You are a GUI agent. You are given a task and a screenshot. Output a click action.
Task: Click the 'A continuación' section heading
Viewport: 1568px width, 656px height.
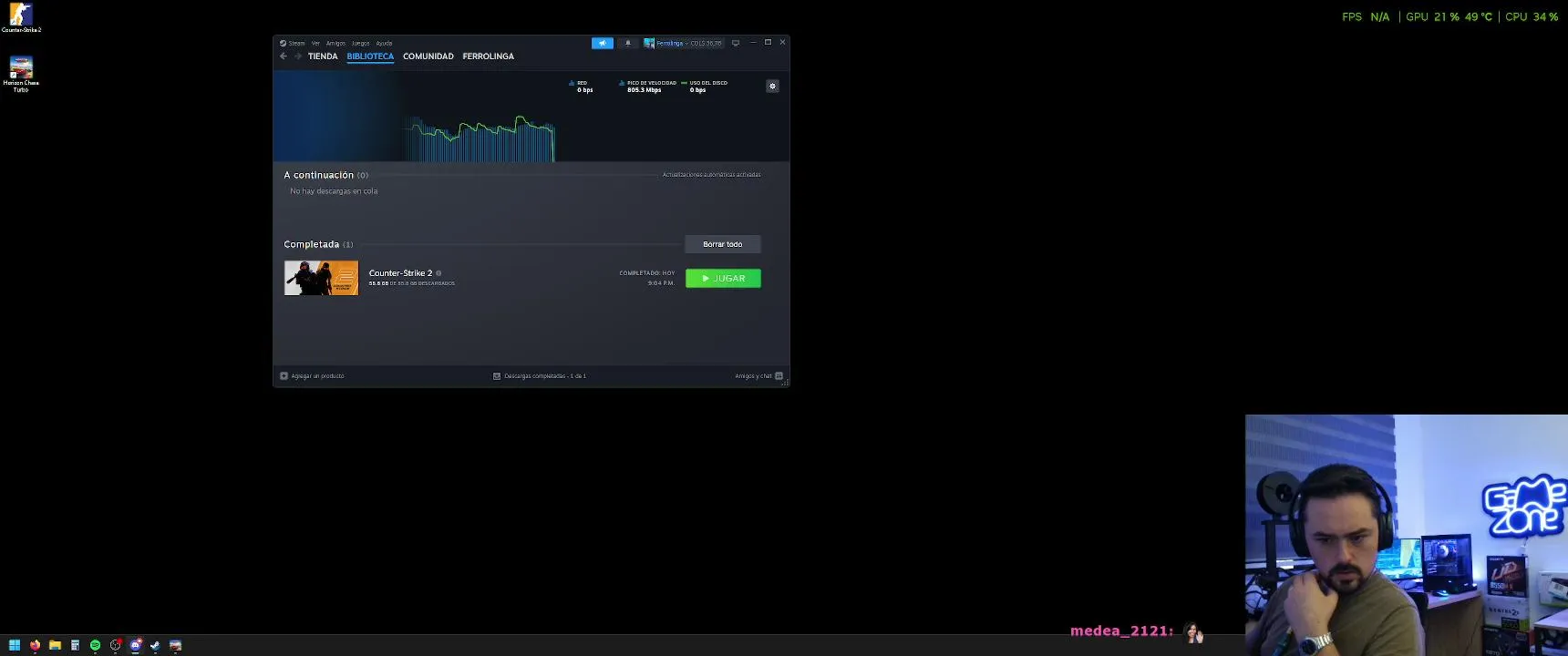point(318,175)
